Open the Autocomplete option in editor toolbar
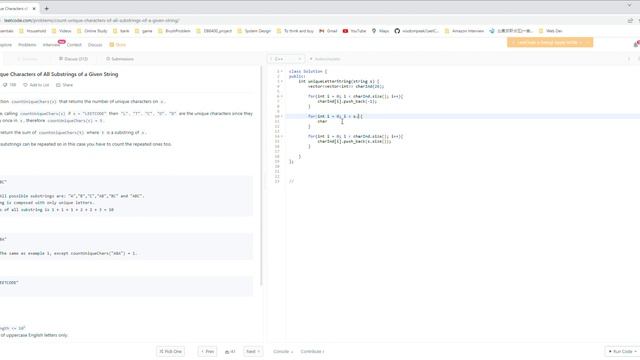640x360 pixels. (325, 59)
